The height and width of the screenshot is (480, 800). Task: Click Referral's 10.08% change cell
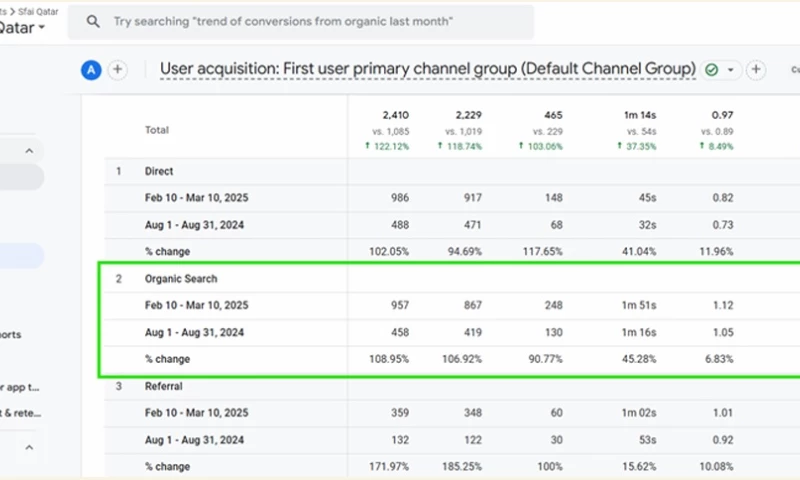pos(716,467)
